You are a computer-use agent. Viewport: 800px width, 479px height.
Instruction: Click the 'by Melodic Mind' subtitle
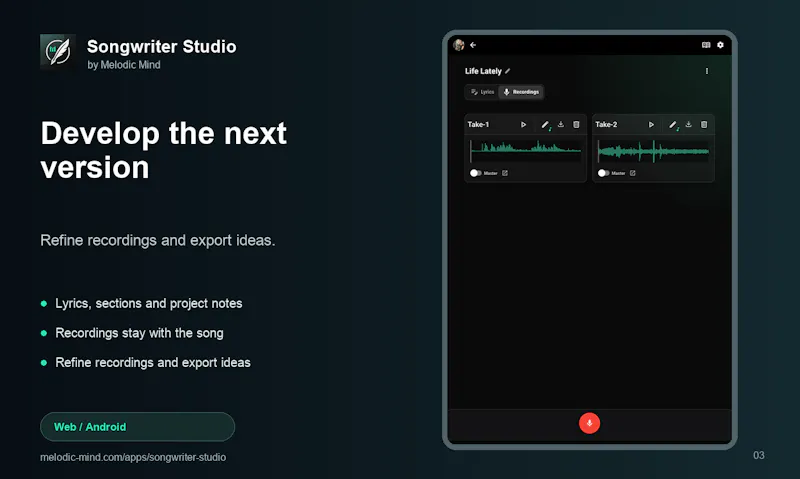[x=123, y=65]
